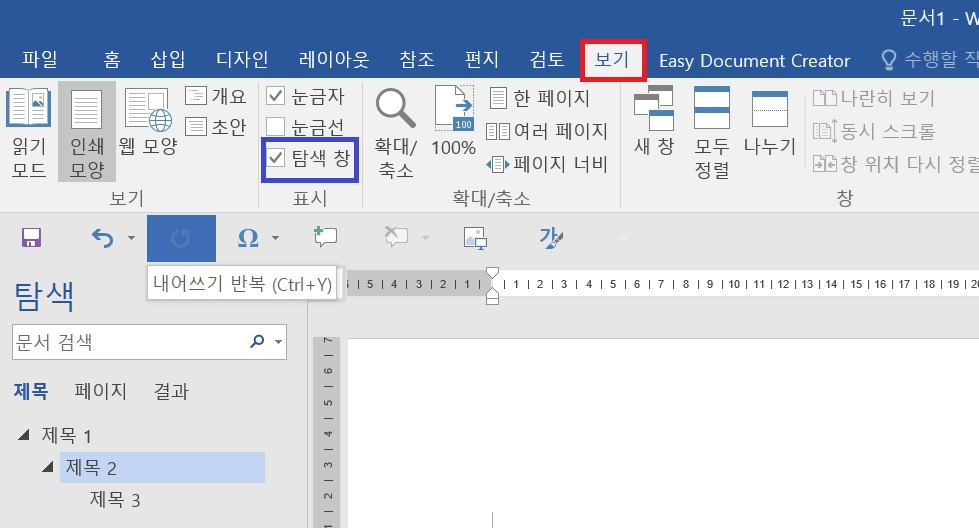This screenshot has width=979, height=528.
Task: Jump to heading 제목 1
Action: [x=67, y=435]
